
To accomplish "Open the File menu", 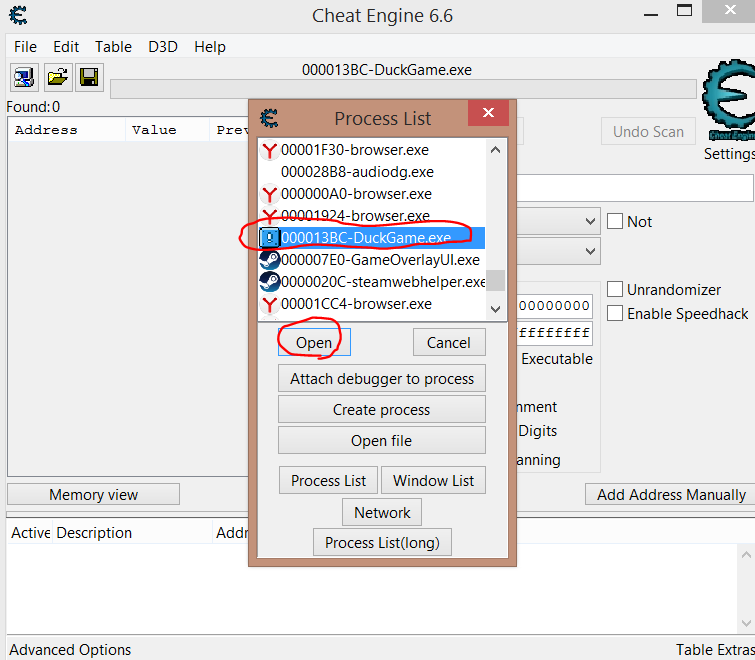I will [26, 47].
